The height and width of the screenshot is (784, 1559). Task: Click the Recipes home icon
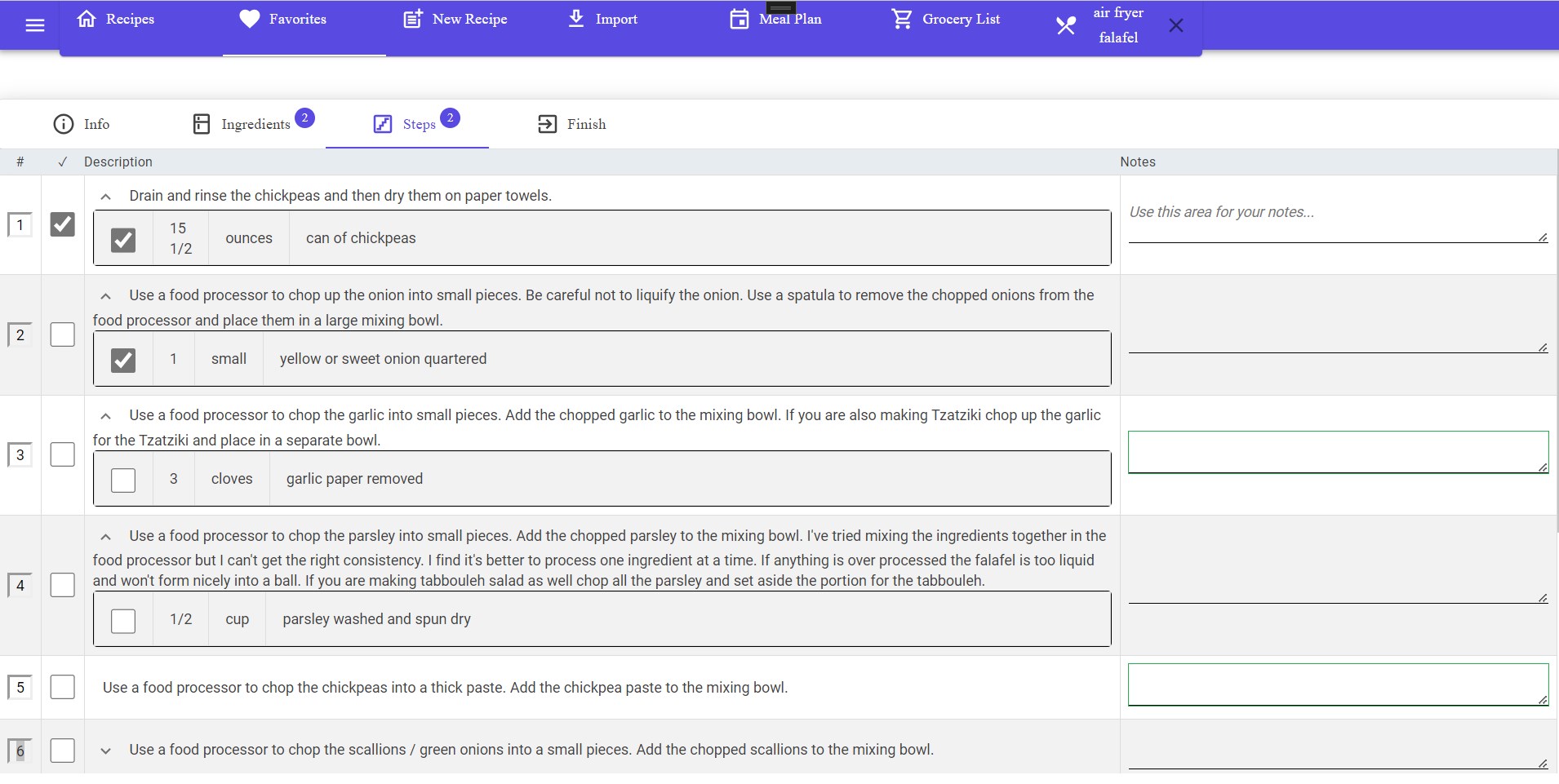coord(87,19)
